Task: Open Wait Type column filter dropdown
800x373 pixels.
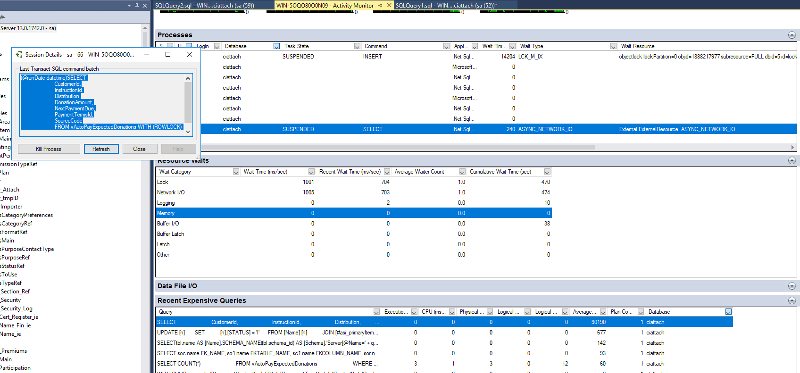Action: tap(614, 46)
